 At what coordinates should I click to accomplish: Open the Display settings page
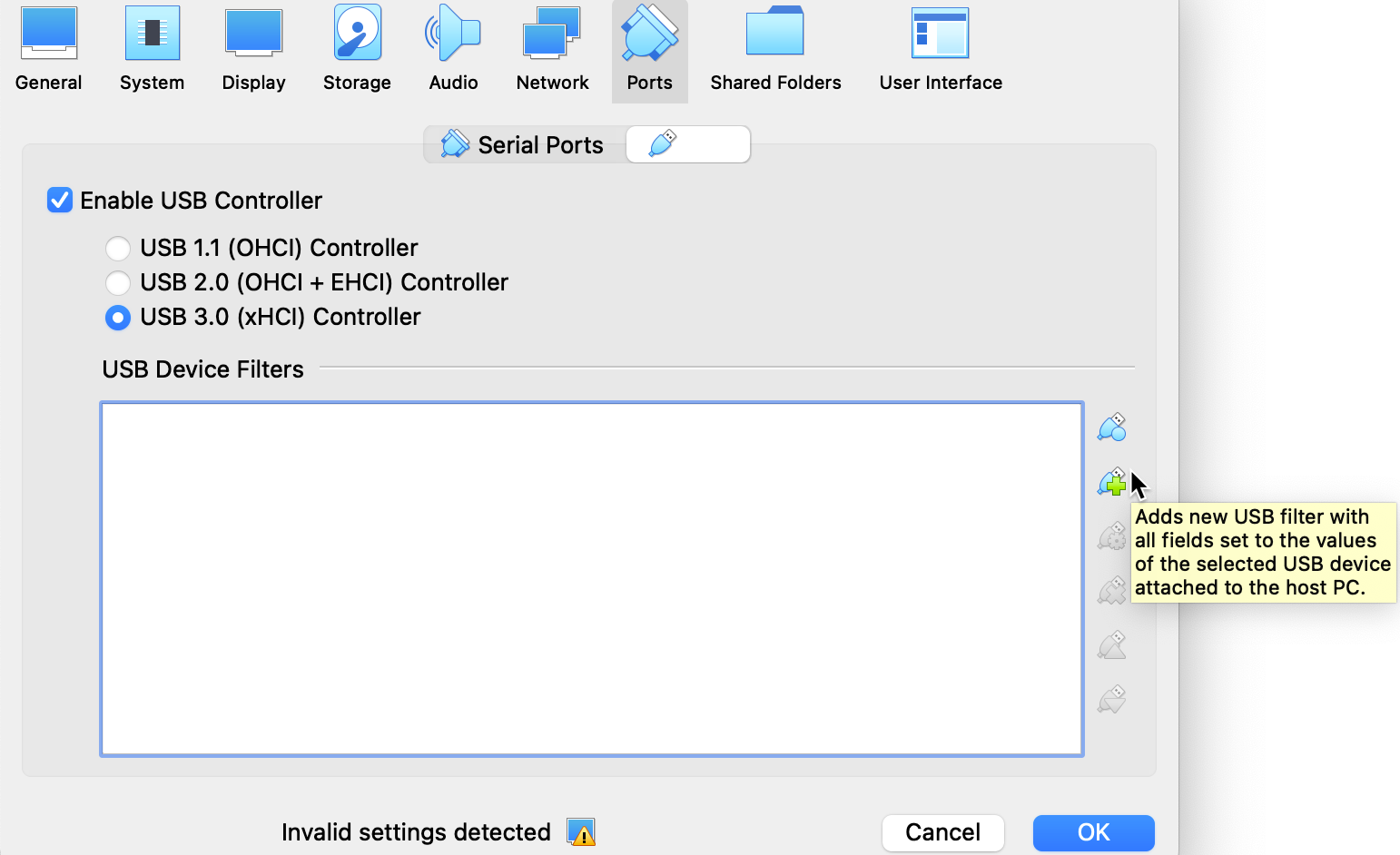coord(253,45)
